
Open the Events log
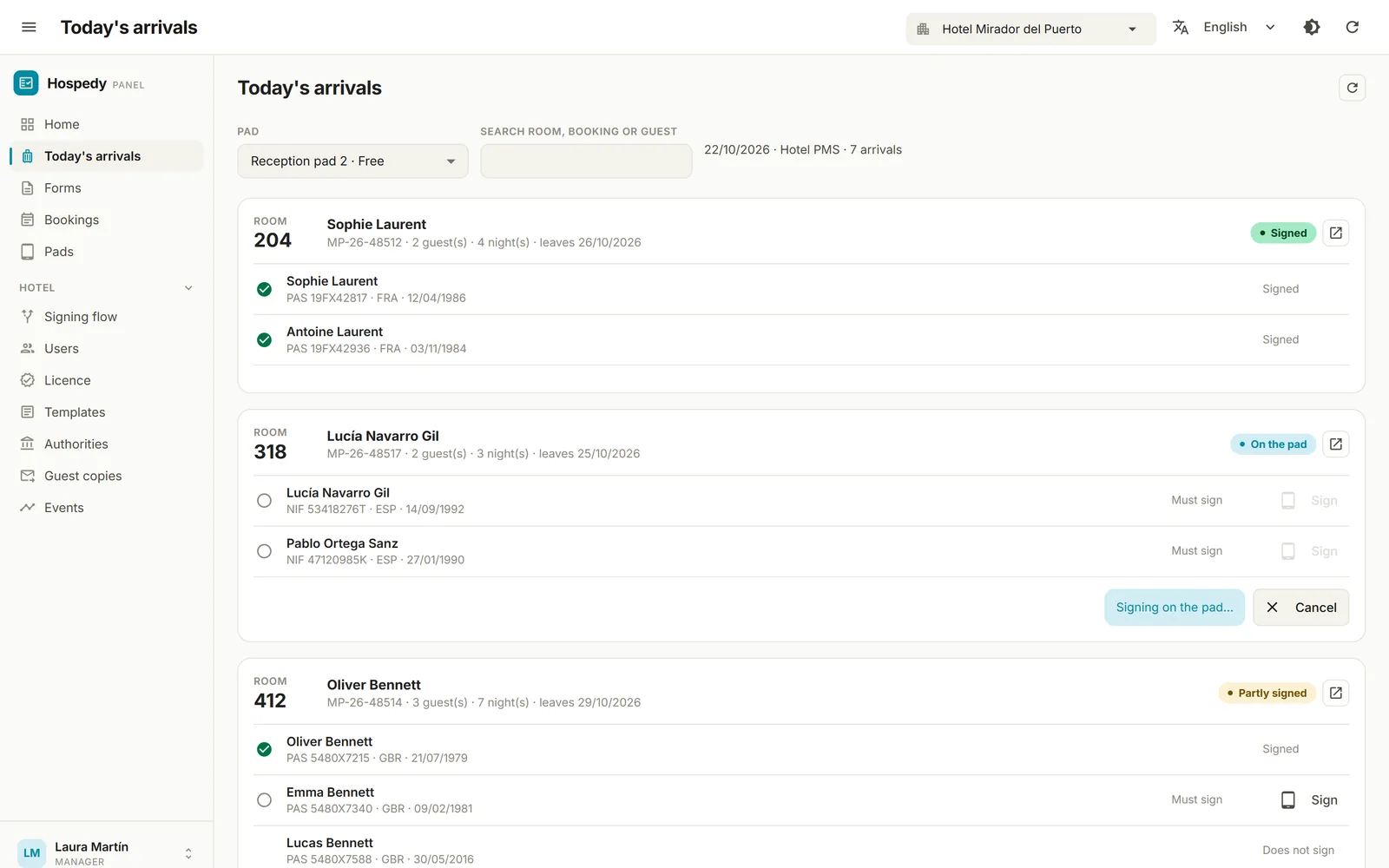point(107,508)
